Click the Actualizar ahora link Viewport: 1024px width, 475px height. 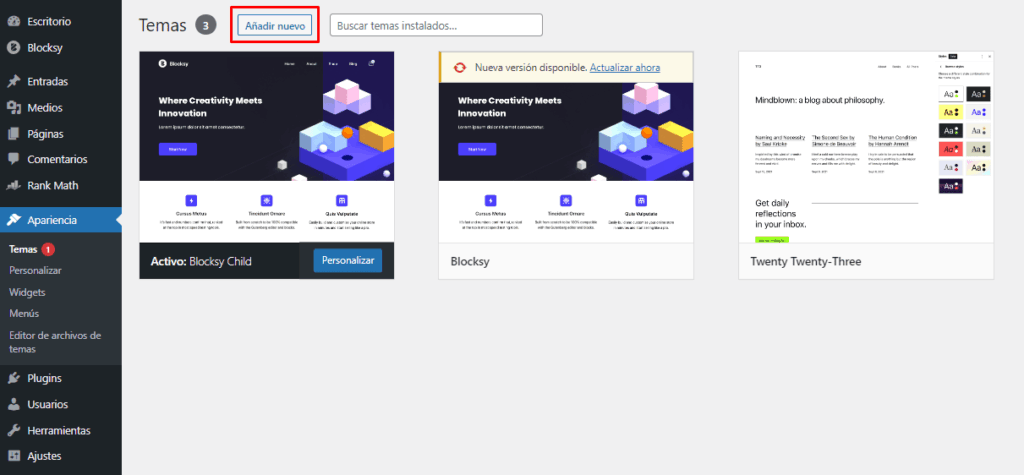624,67
